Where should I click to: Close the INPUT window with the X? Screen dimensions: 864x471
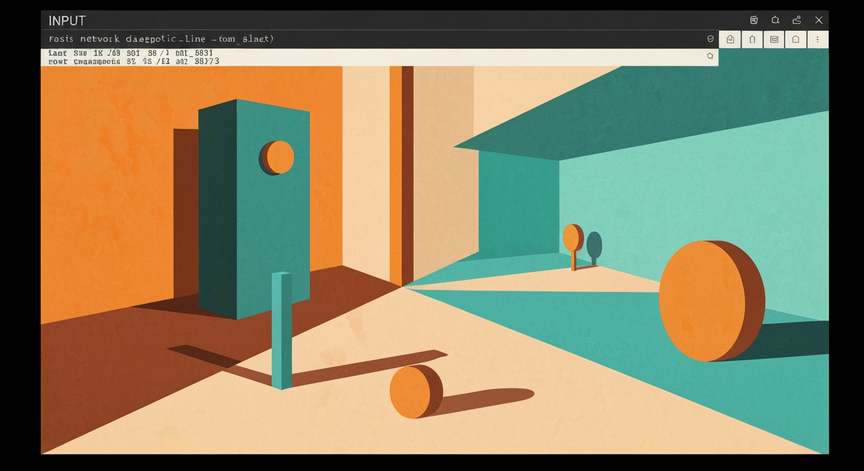point(819,20)
